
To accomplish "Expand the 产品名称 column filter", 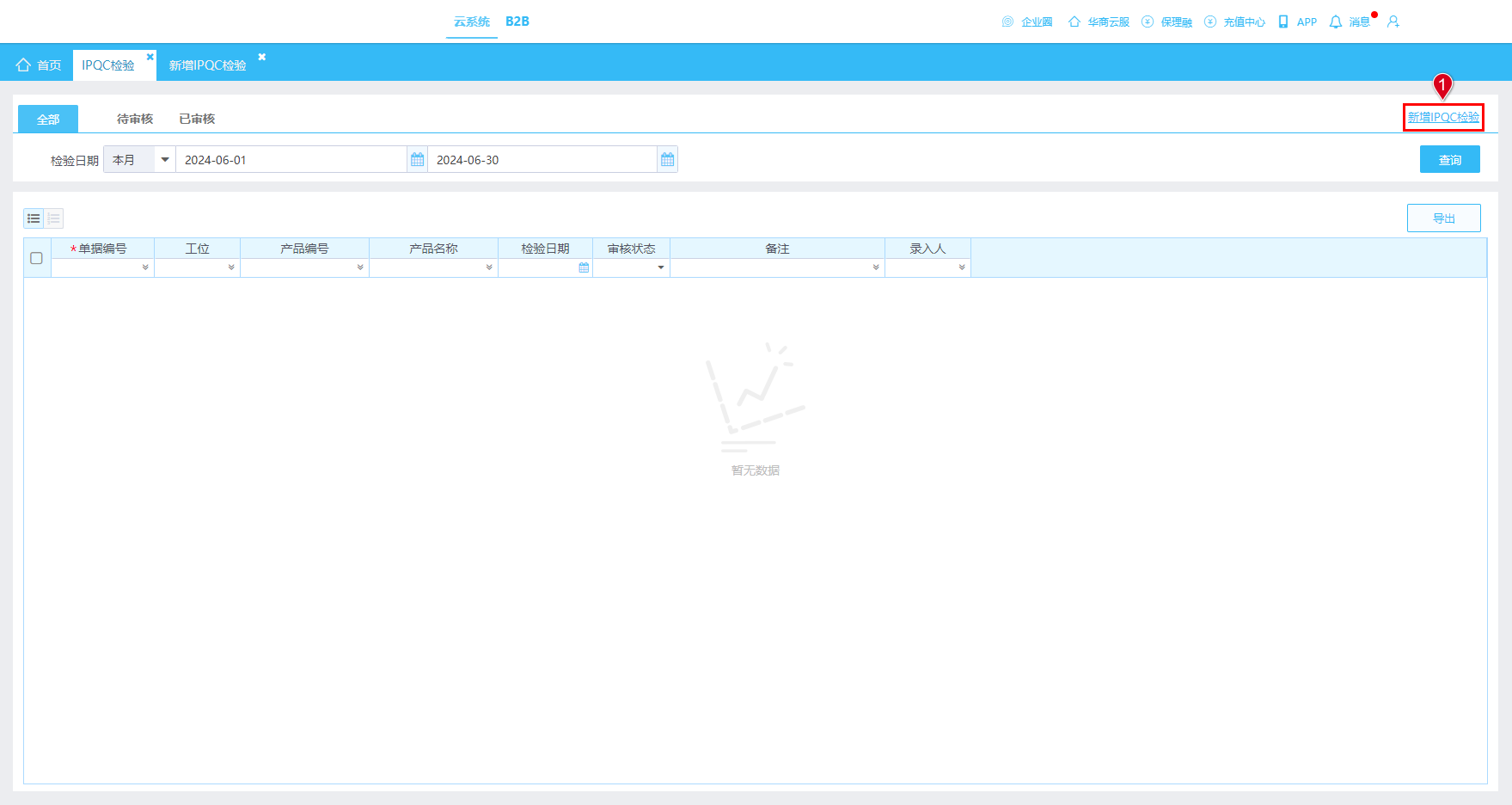I will [489, 267].
